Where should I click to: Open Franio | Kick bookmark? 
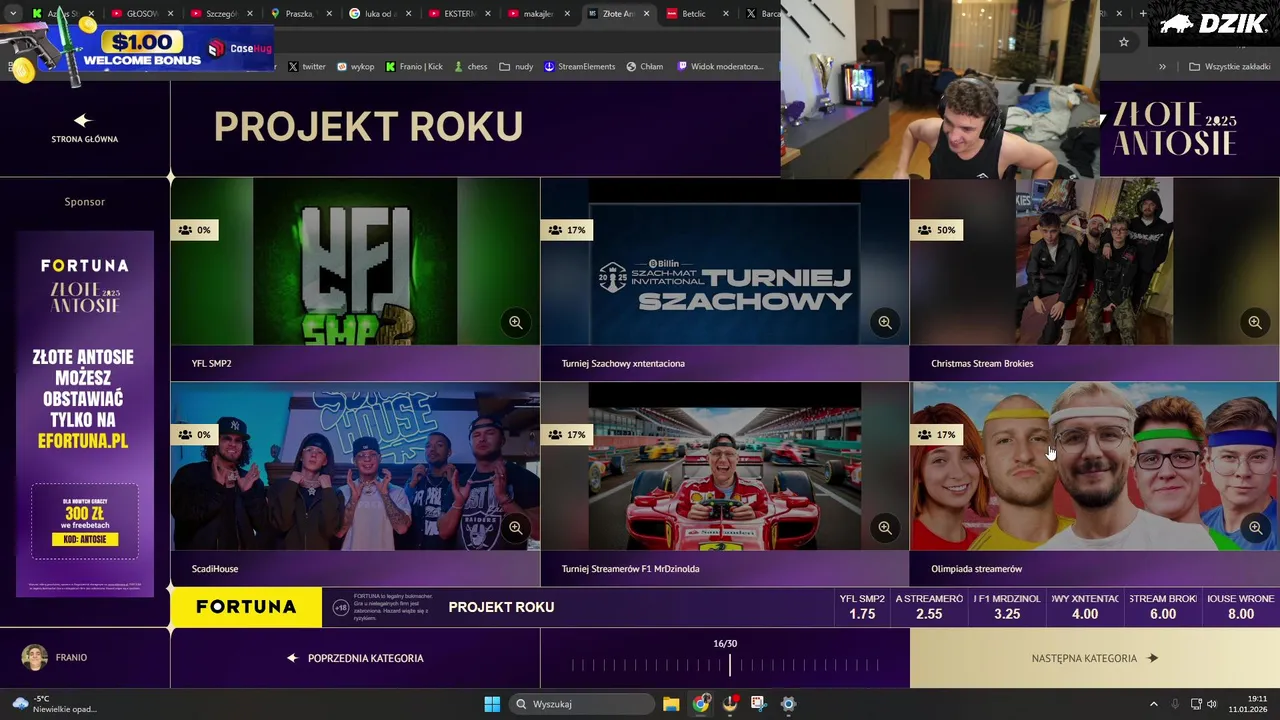(x=414, y=66)
